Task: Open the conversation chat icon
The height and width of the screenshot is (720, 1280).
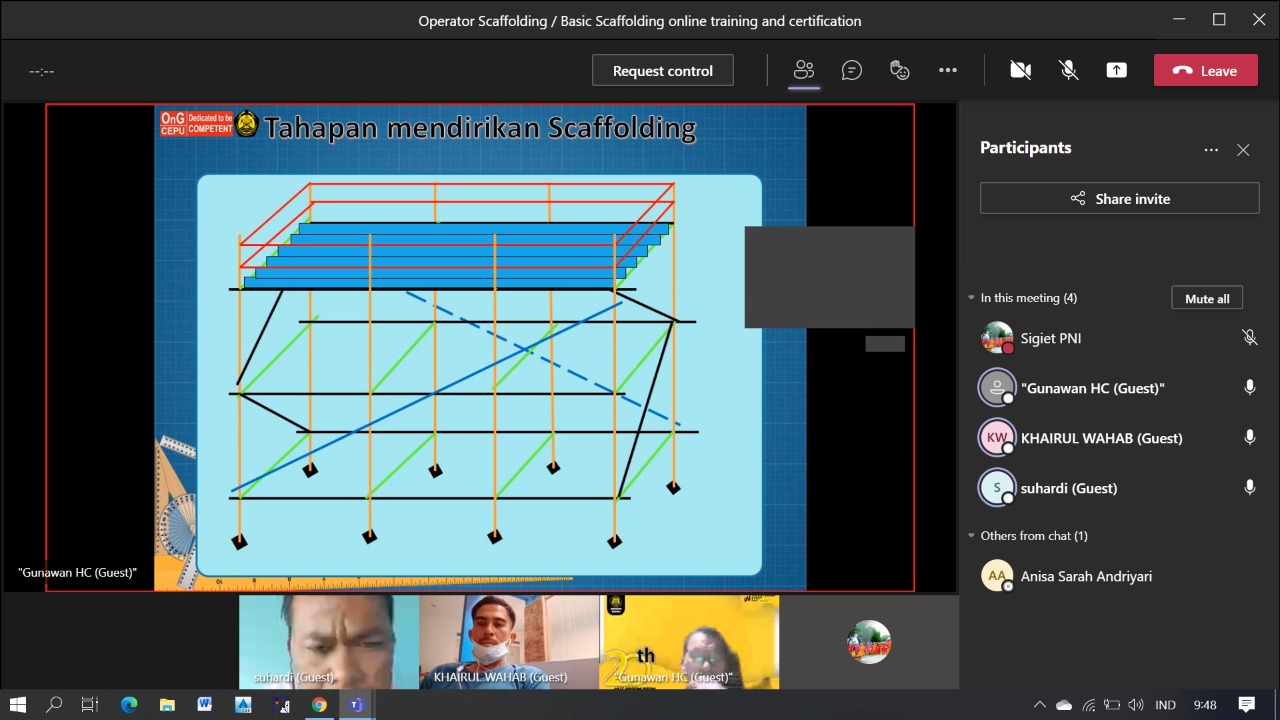Action: 852,70
